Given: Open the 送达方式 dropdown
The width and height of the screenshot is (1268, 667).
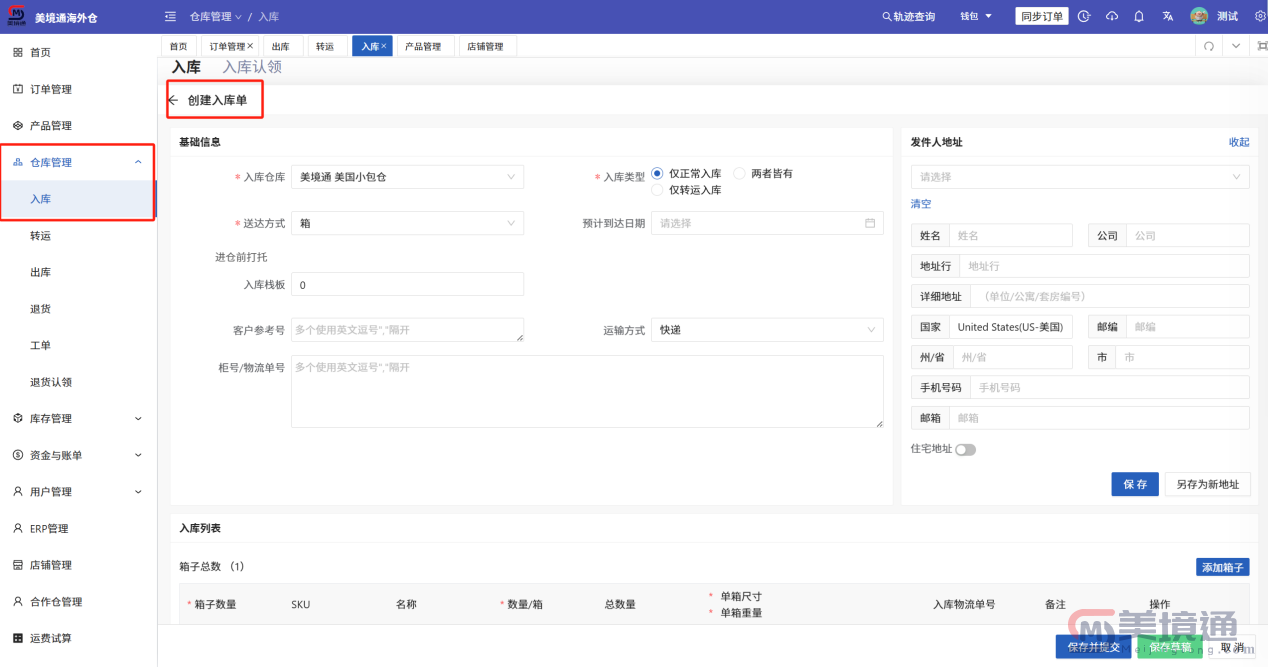Looking at the screenshot, I should pos(407,223).
